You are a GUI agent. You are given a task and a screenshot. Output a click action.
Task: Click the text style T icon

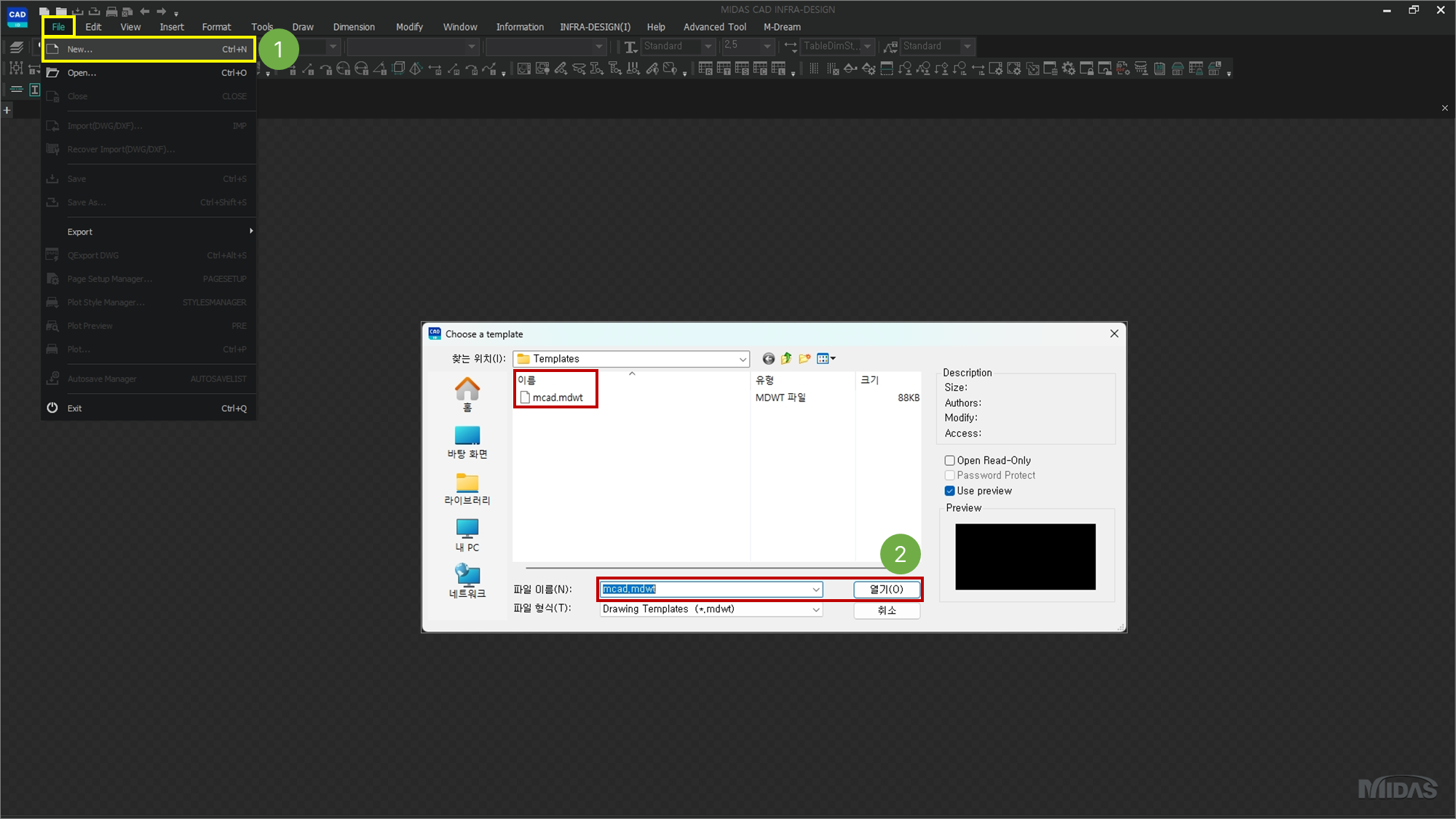tap(630, 47)
